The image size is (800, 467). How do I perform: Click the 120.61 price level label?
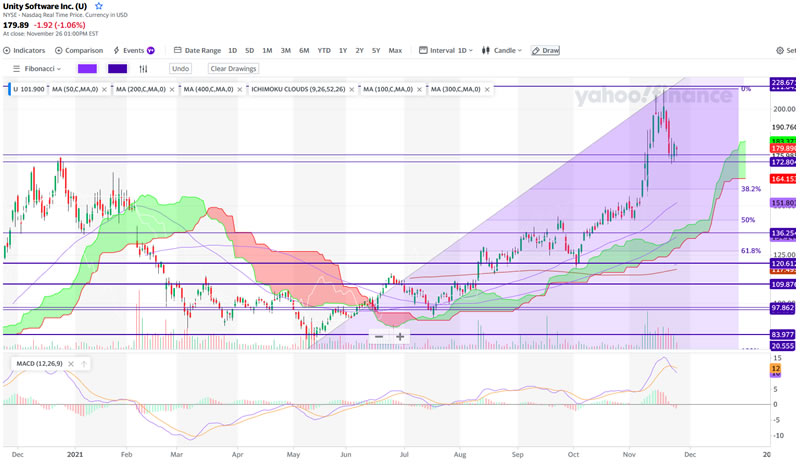(x=783, y=263)
